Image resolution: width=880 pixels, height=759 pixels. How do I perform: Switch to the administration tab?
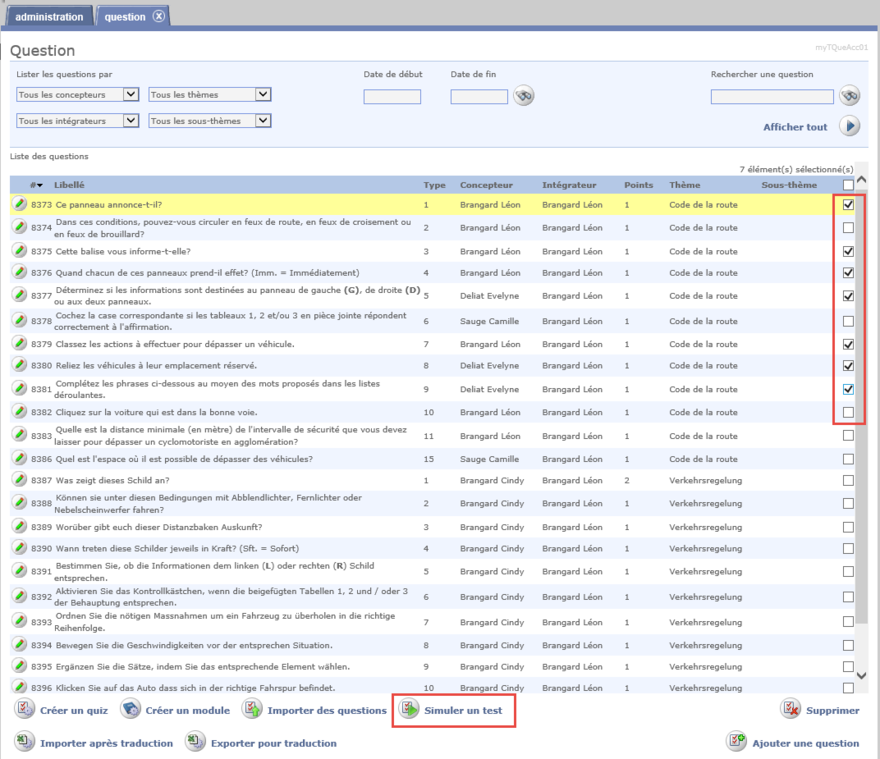point(49,17)
